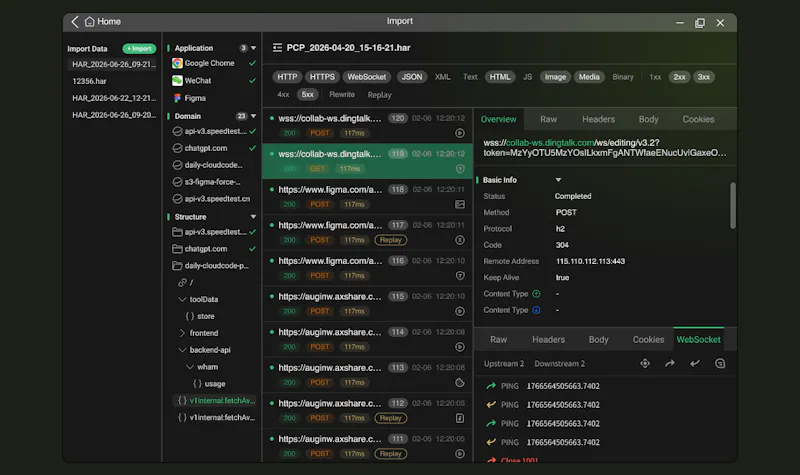The image size is (800, 475).
Task: Click play icon on request 111 row
Action: tap(460, 454)
